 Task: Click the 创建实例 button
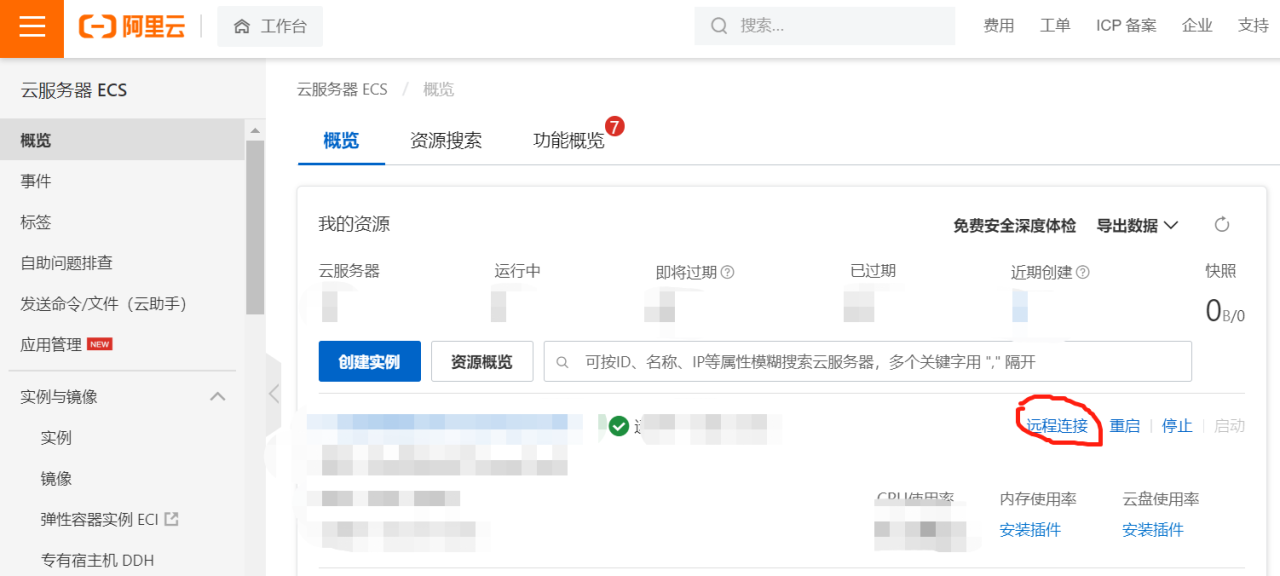pos(369,361)
